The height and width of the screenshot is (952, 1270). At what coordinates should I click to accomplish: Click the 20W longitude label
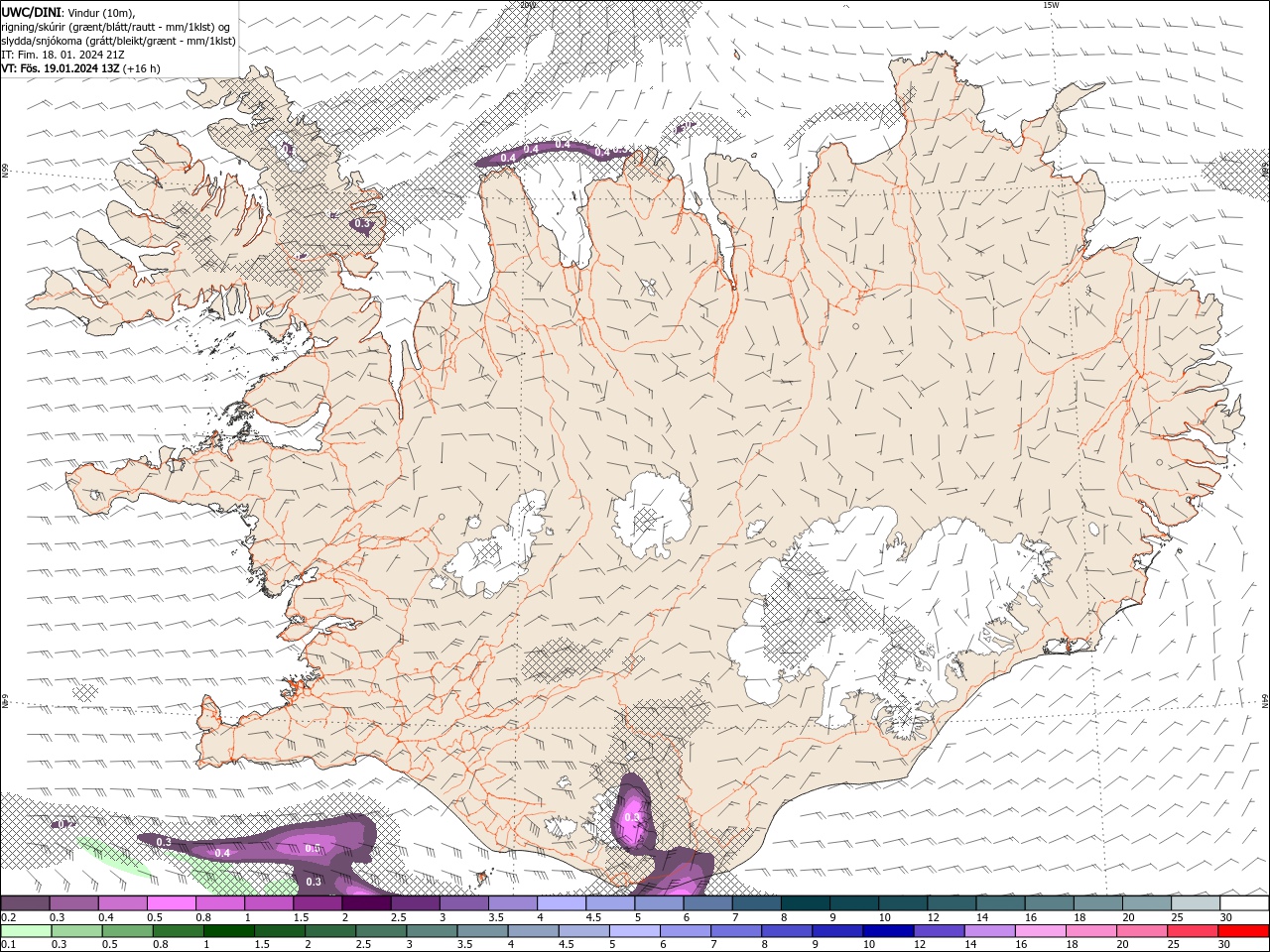(528, 5)
